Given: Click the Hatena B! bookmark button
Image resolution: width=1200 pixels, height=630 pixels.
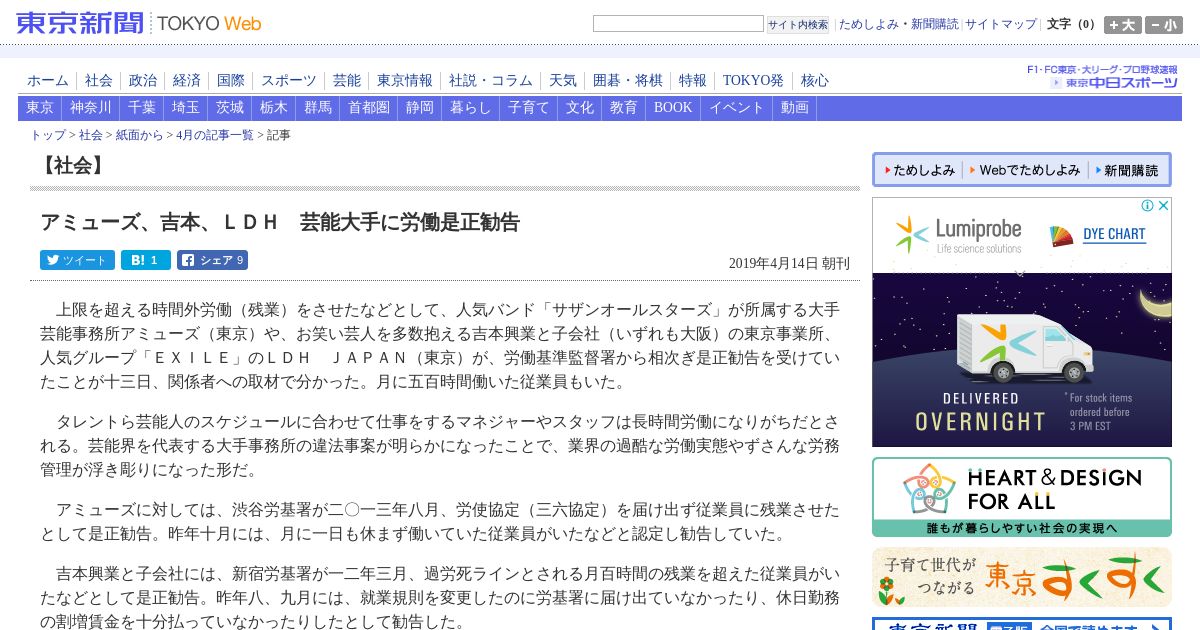Looking at the screenshot, I should click(146, 260).
